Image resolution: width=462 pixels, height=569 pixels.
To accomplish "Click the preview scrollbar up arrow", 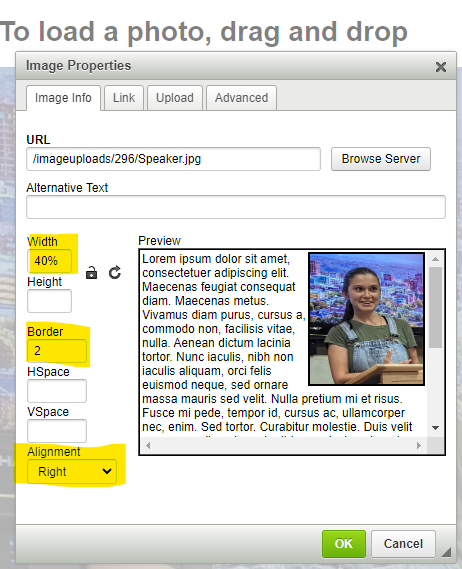I will pos(436,259).
